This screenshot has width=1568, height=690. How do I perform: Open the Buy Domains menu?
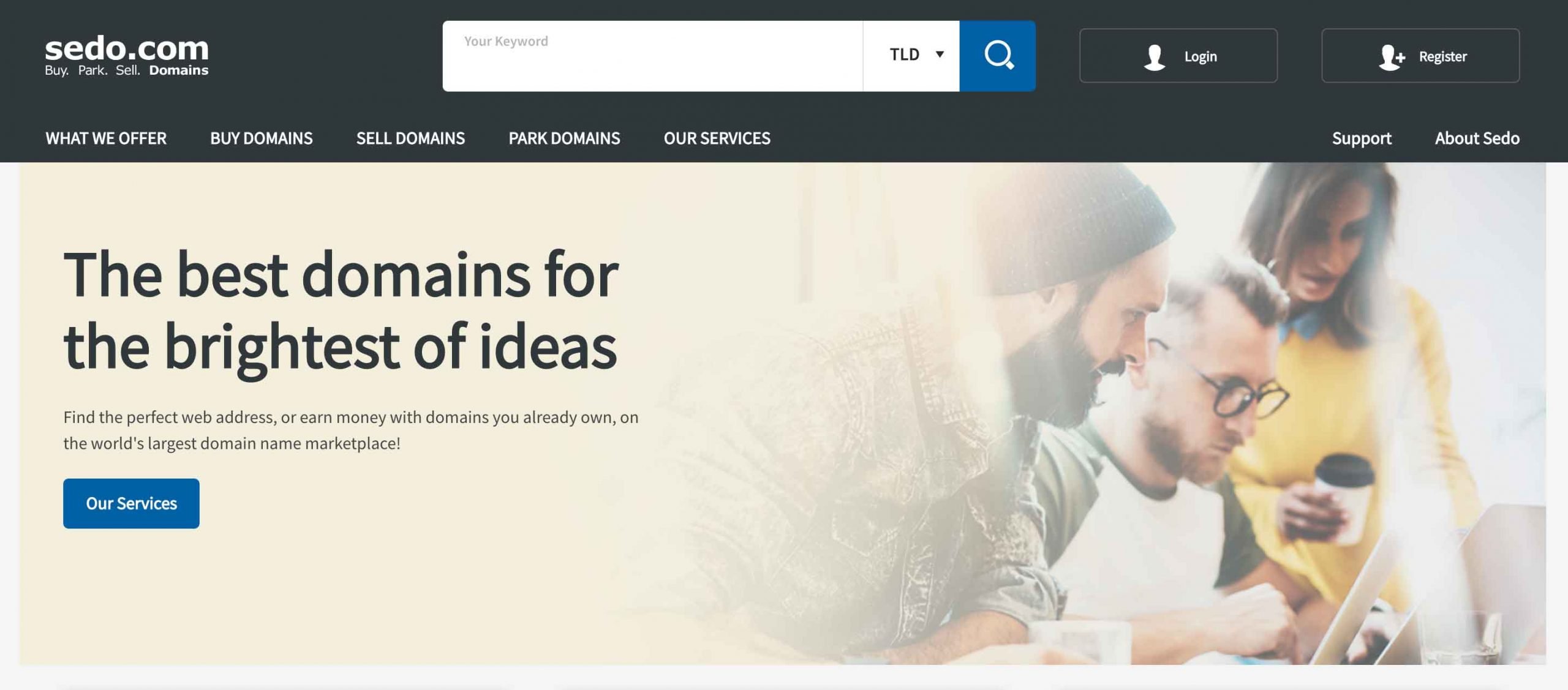tap(262, 138)
